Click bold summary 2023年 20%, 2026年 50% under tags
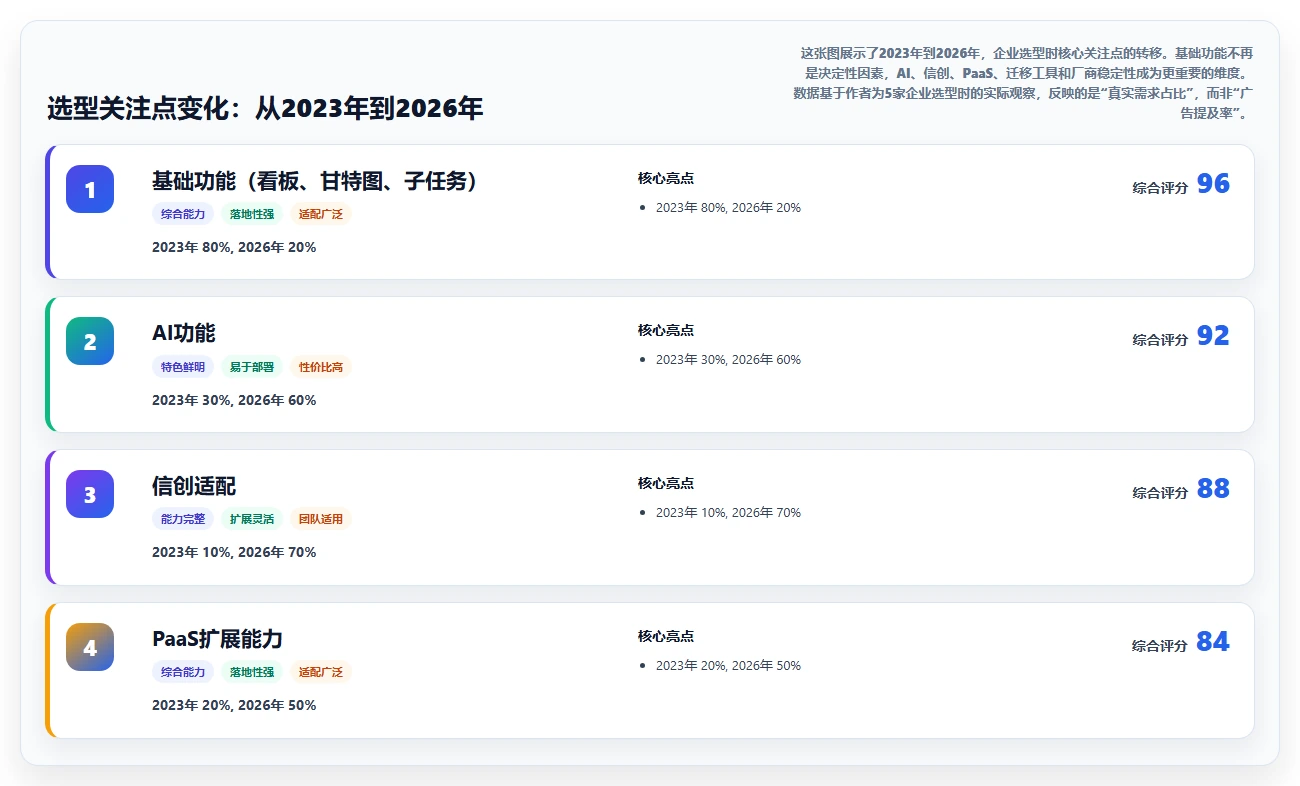The image size is (1300, 786). [x=234, y=705]
